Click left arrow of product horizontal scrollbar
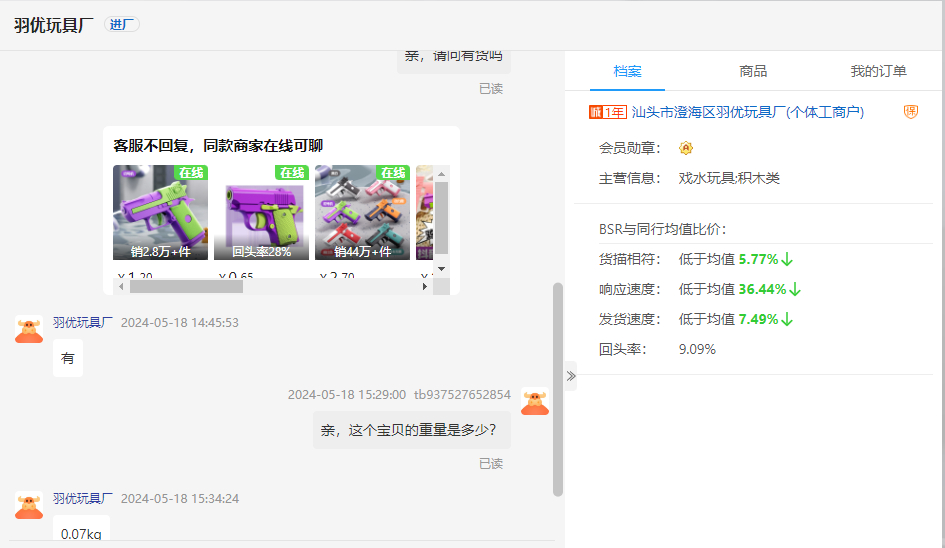Image resolution: width=945 pixels, height=548 pixels. point(122,286)
